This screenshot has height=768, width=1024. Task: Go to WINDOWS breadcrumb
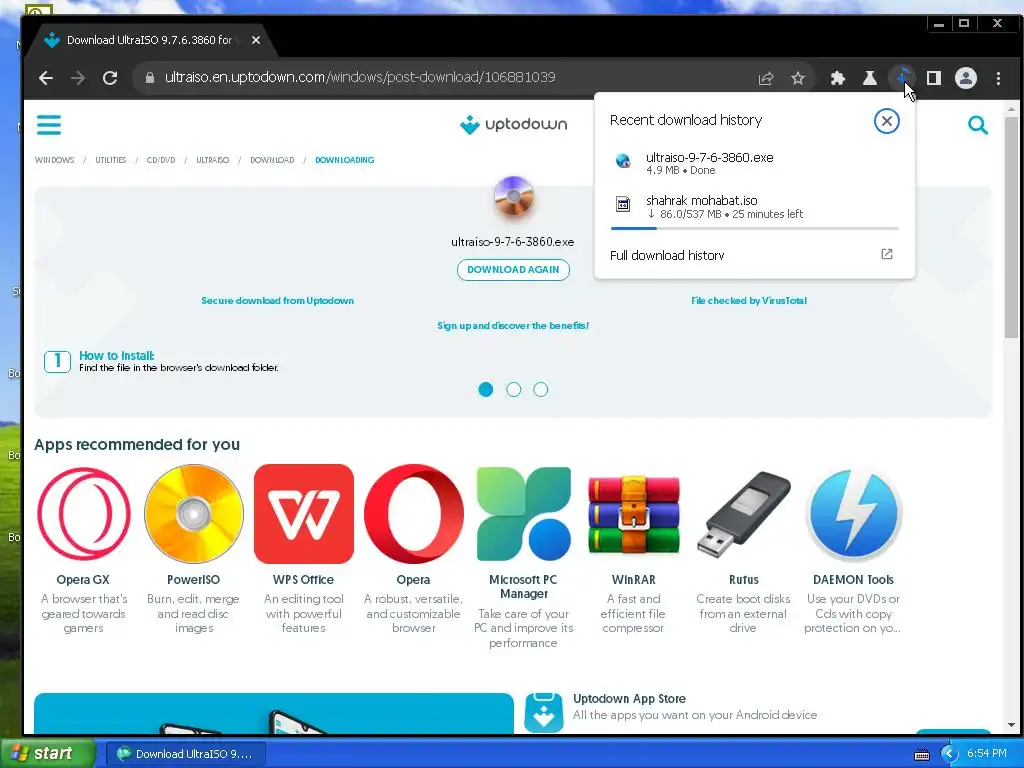point(54,160)
